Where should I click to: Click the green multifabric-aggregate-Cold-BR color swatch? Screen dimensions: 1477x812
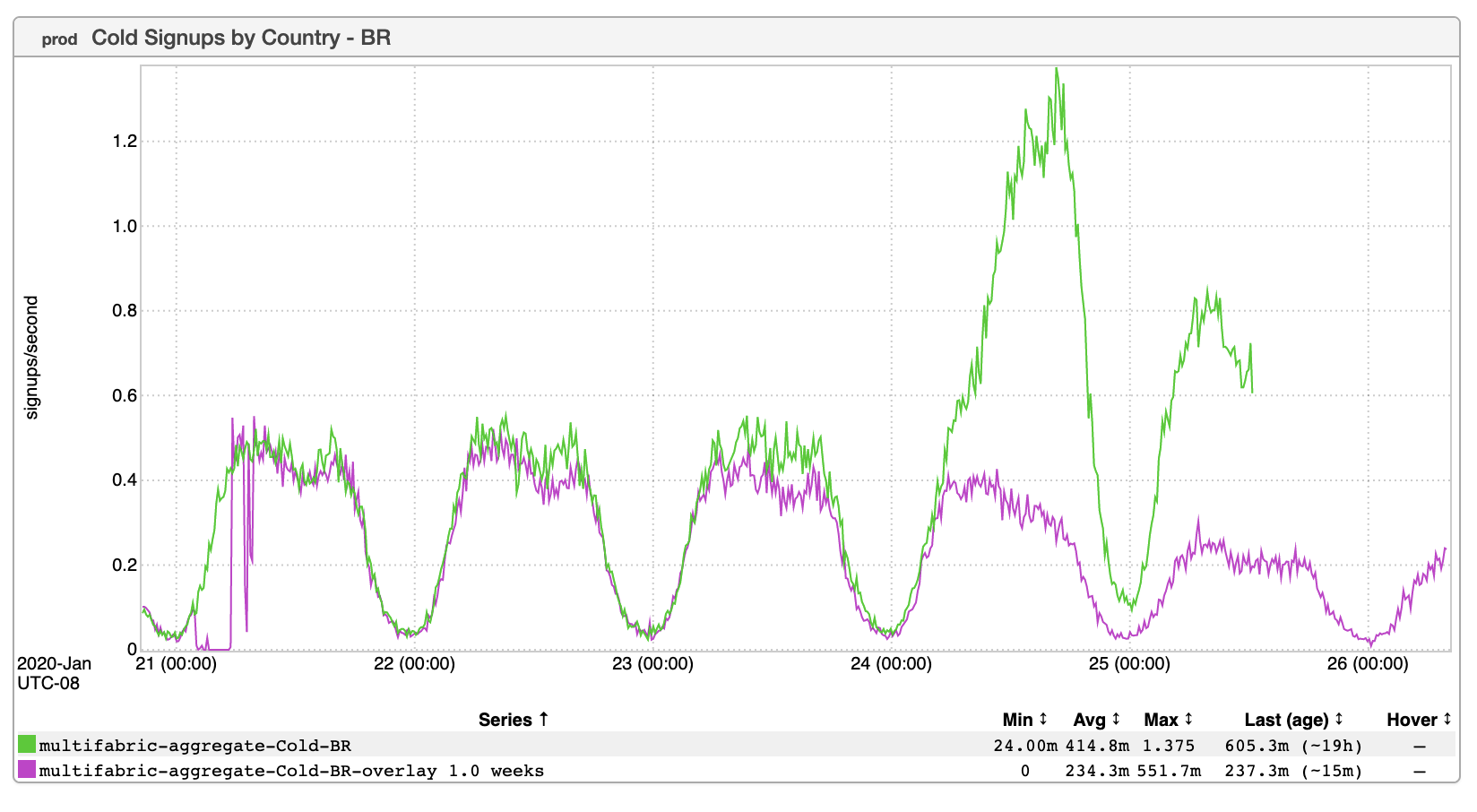click(27, 745)
